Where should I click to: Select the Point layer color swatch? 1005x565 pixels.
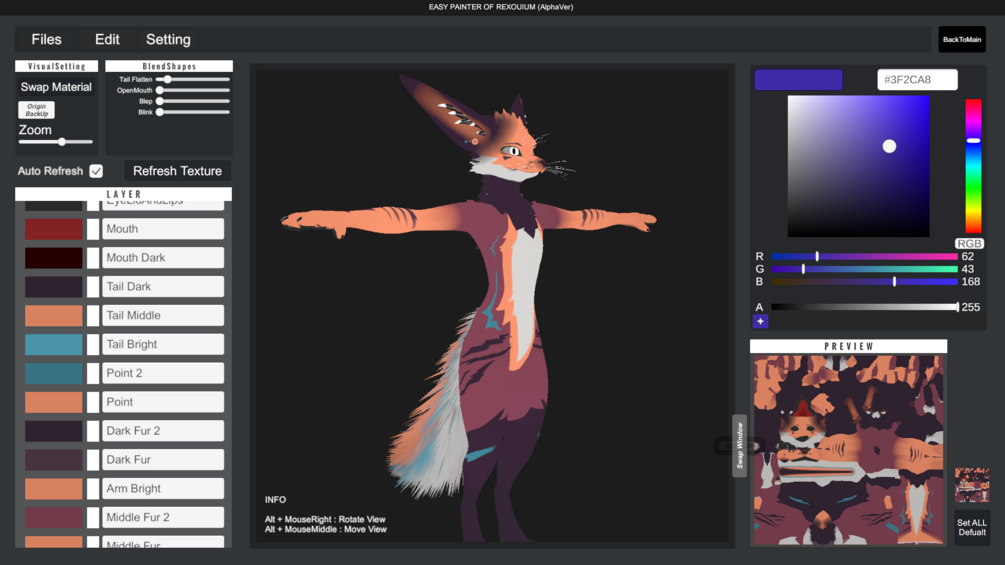[54, 402]
